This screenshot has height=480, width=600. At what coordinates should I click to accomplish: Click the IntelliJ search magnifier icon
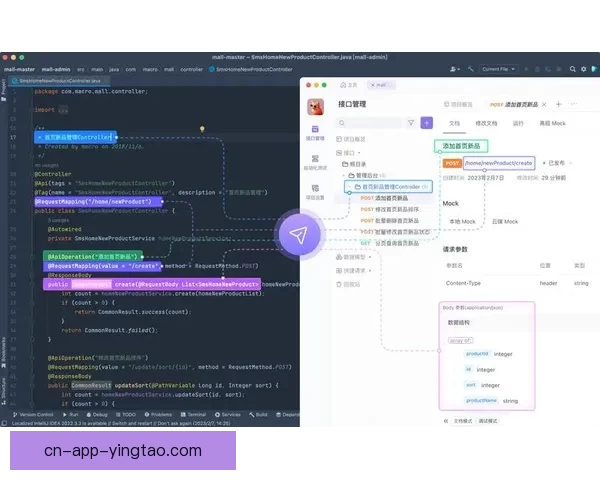pos(571,69)
